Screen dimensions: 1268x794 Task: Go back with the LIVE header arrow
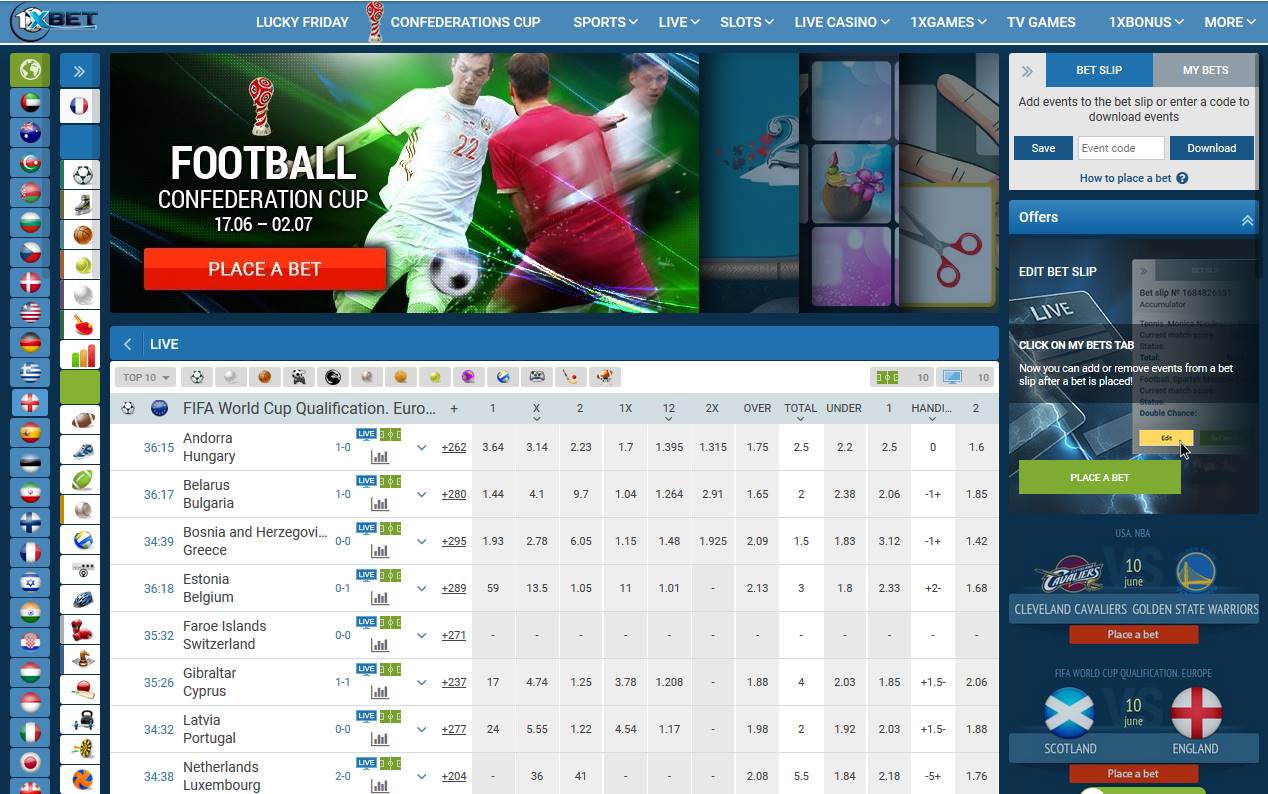pyautogui.click(x=127, y=344)
